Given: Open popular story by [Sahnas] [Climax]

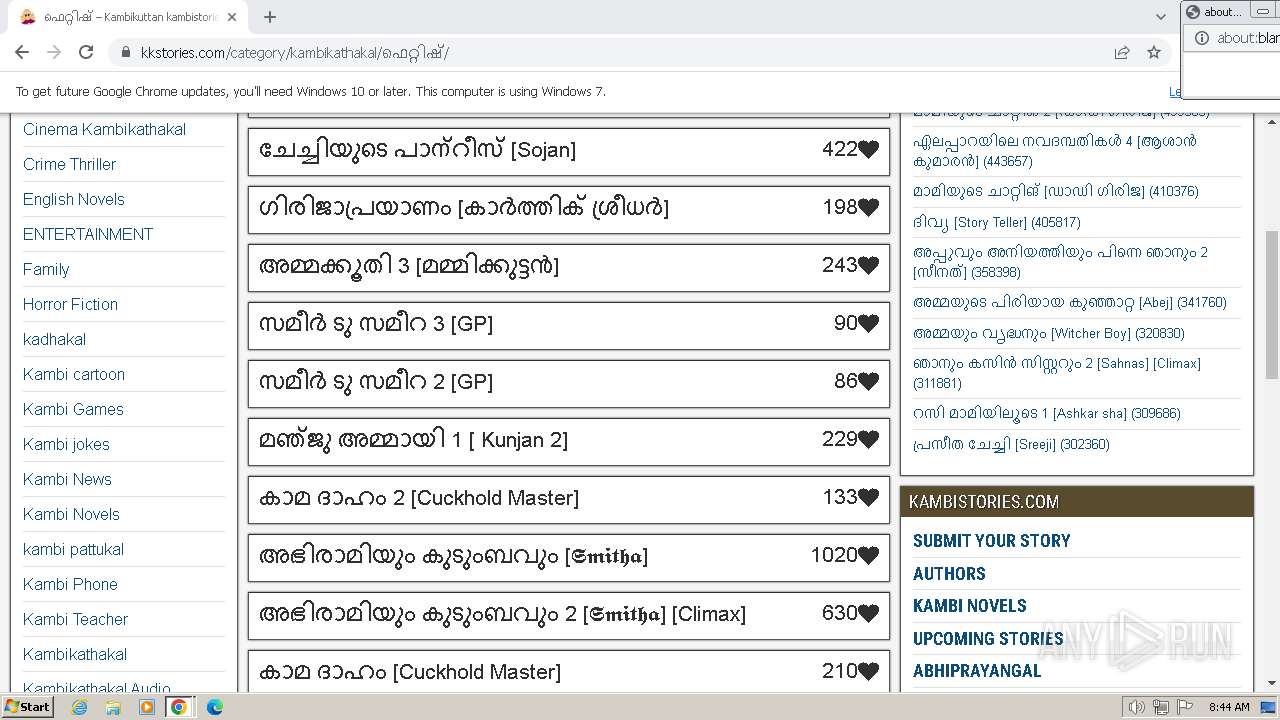Looking at the screenshot, I should tap(1056, 373).
